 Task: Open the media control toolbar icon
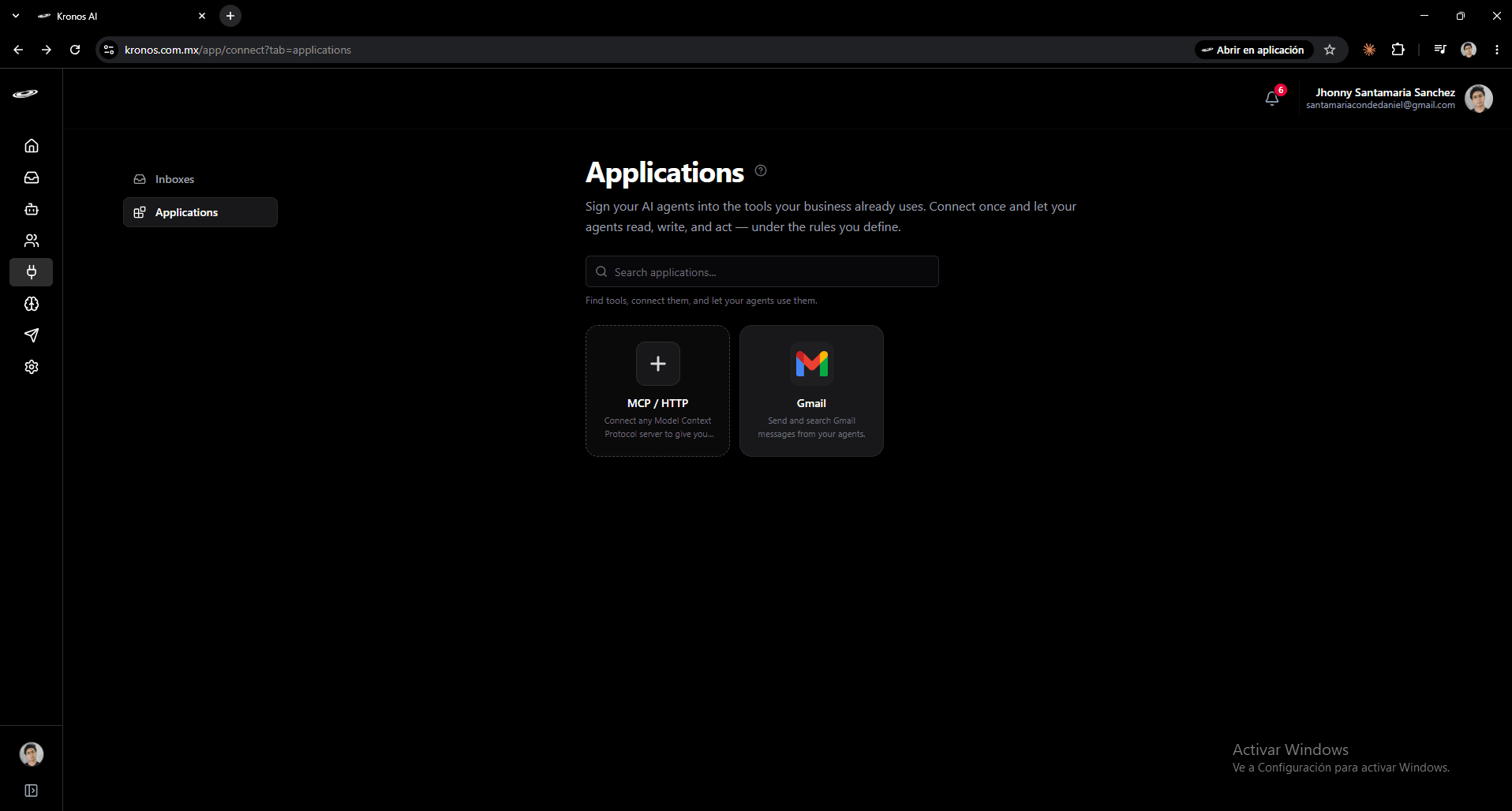[x=1440, y=50]
